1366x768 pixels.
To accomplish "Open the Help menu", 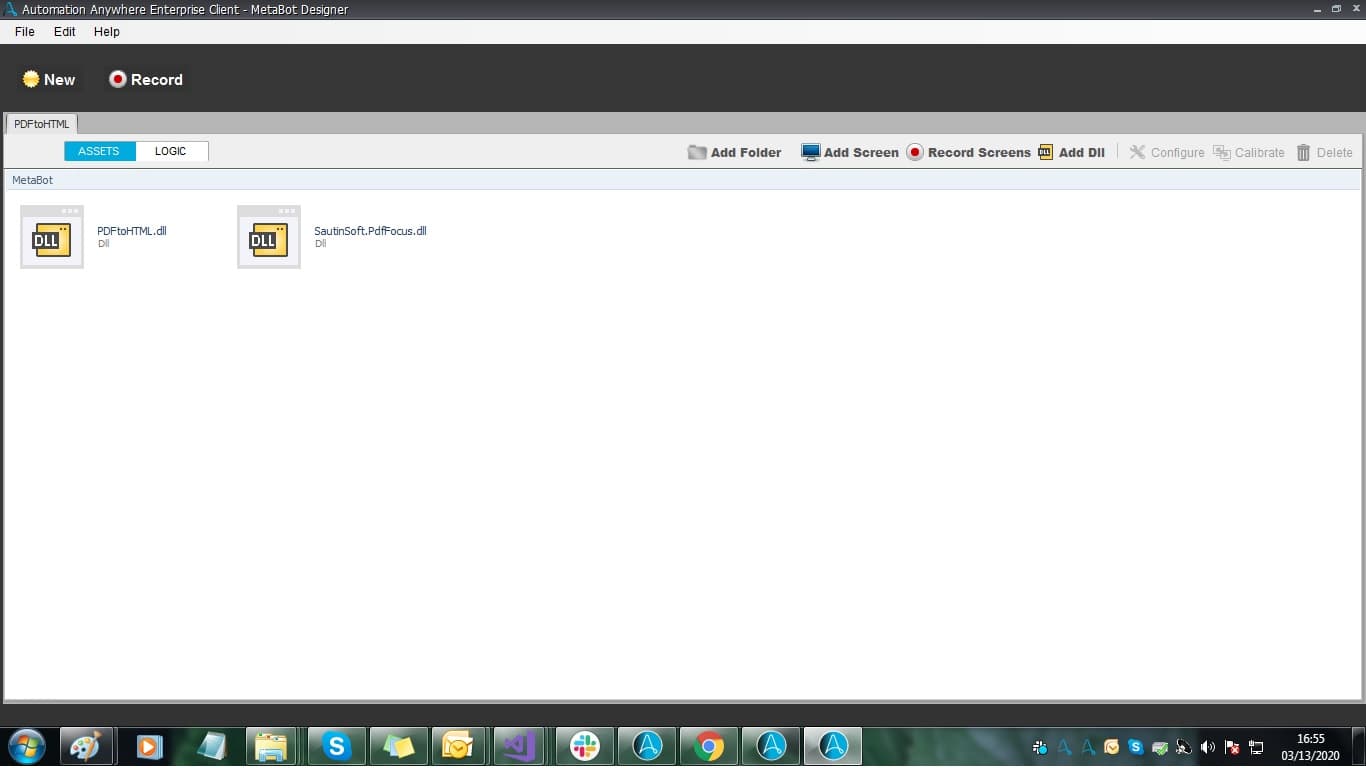I will [107, 32].
